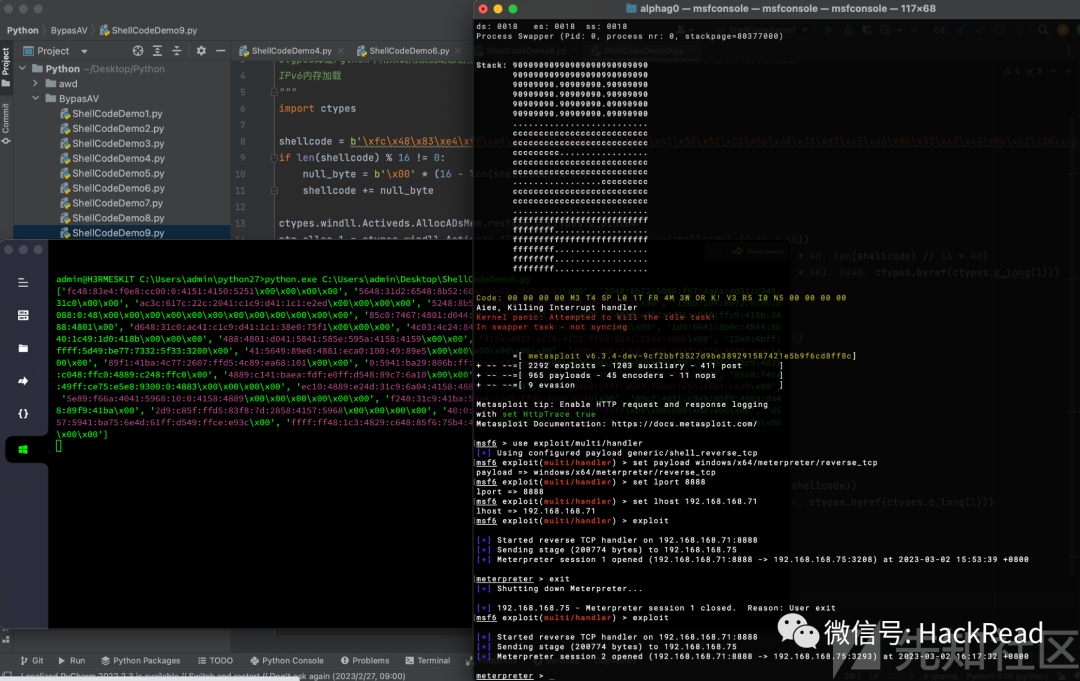Hide the Project panel with the minus icon
This screenshot has width=1080, height=681.
click(x=220, y=51)
